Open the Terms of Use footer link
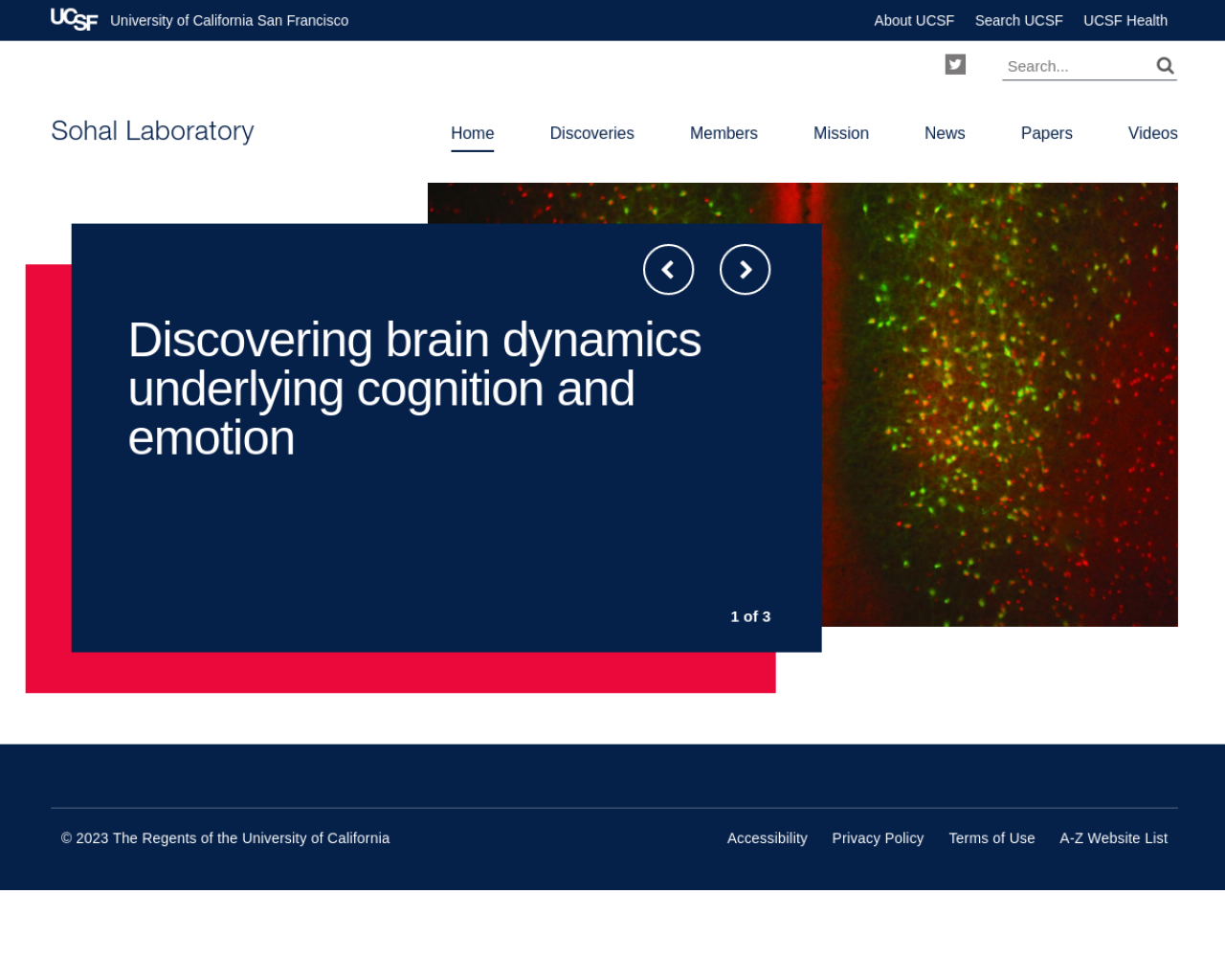 click(x=991, y=838)
